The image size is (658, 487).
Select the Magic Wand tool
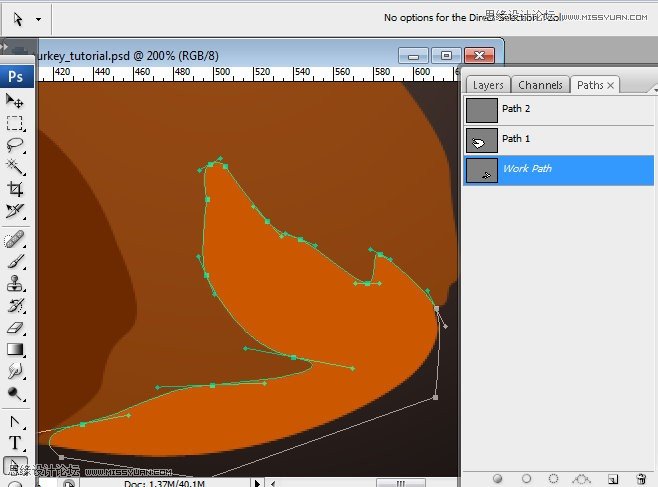click(x=15, y=167)
